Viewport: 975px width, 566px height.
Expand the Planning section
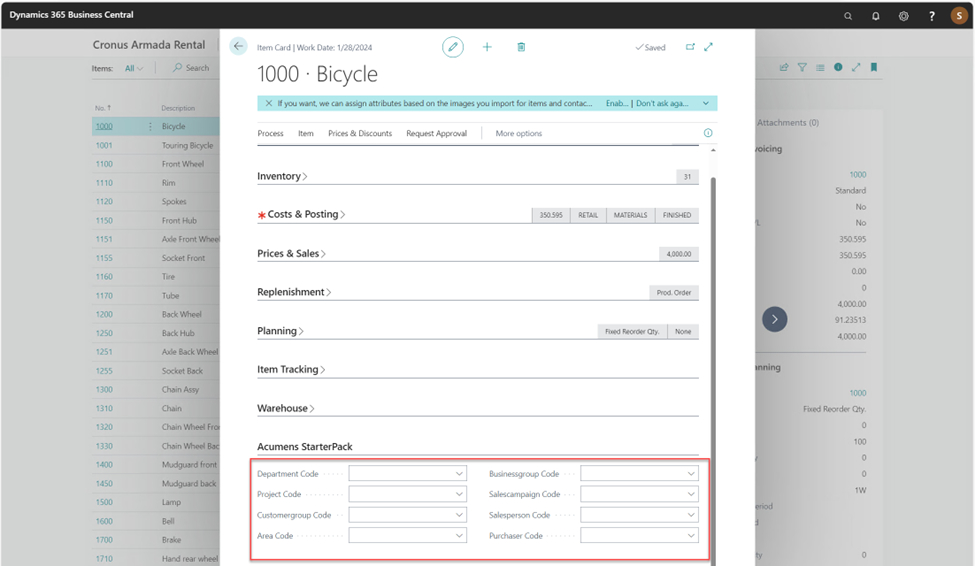[280, 330]
